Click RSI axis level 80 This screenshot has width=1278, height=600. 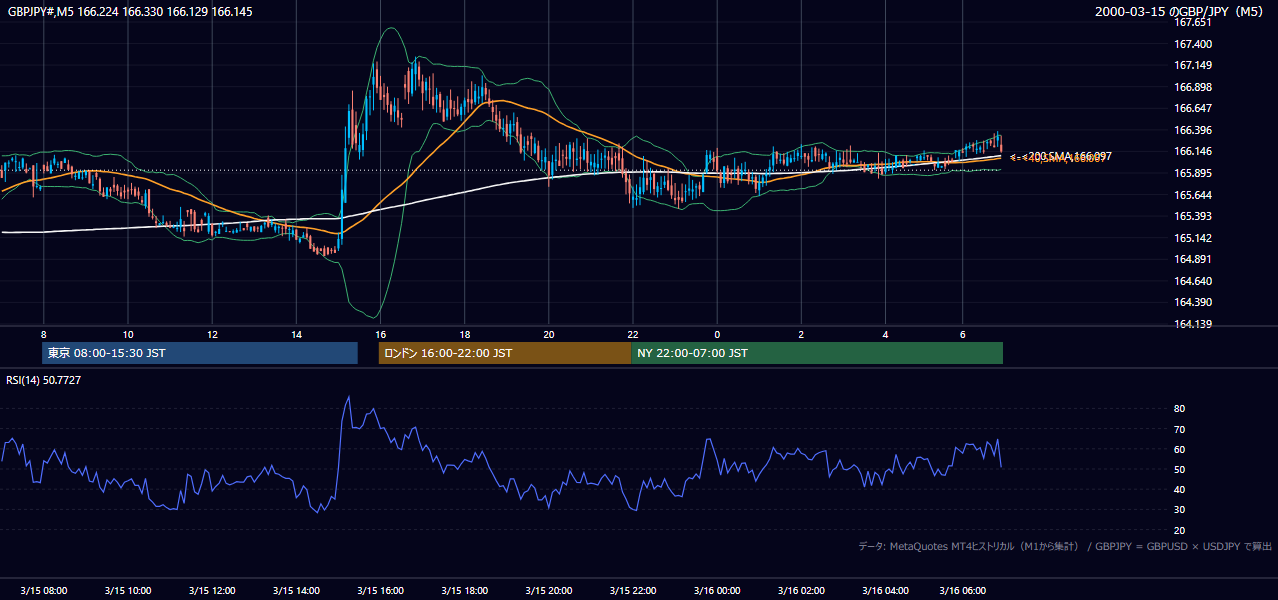(1180, 409)
